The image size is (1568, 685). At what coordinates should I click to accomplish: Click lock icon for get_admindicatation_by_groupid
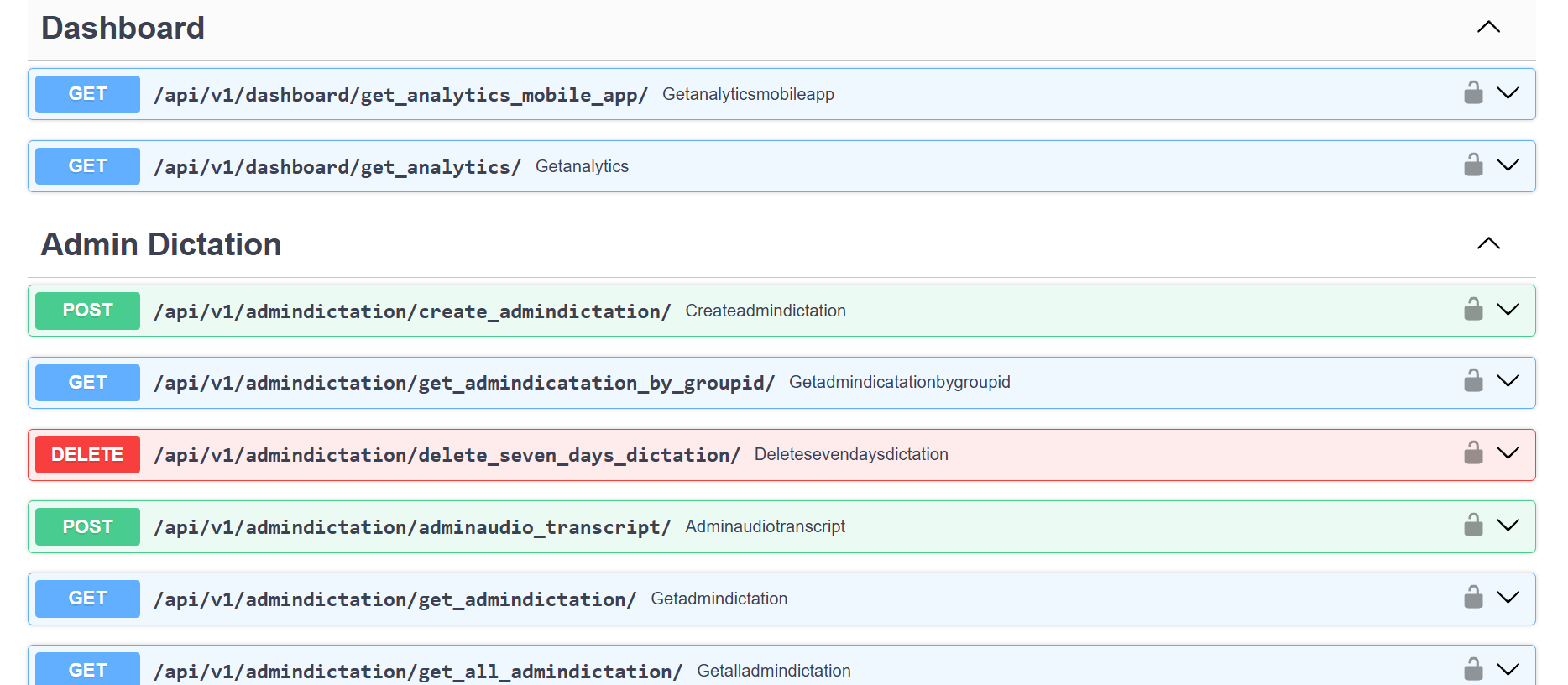1473,381
